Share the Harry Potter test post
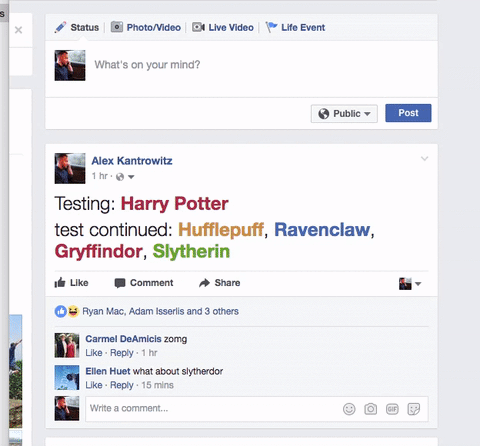 tap(219, 283)
